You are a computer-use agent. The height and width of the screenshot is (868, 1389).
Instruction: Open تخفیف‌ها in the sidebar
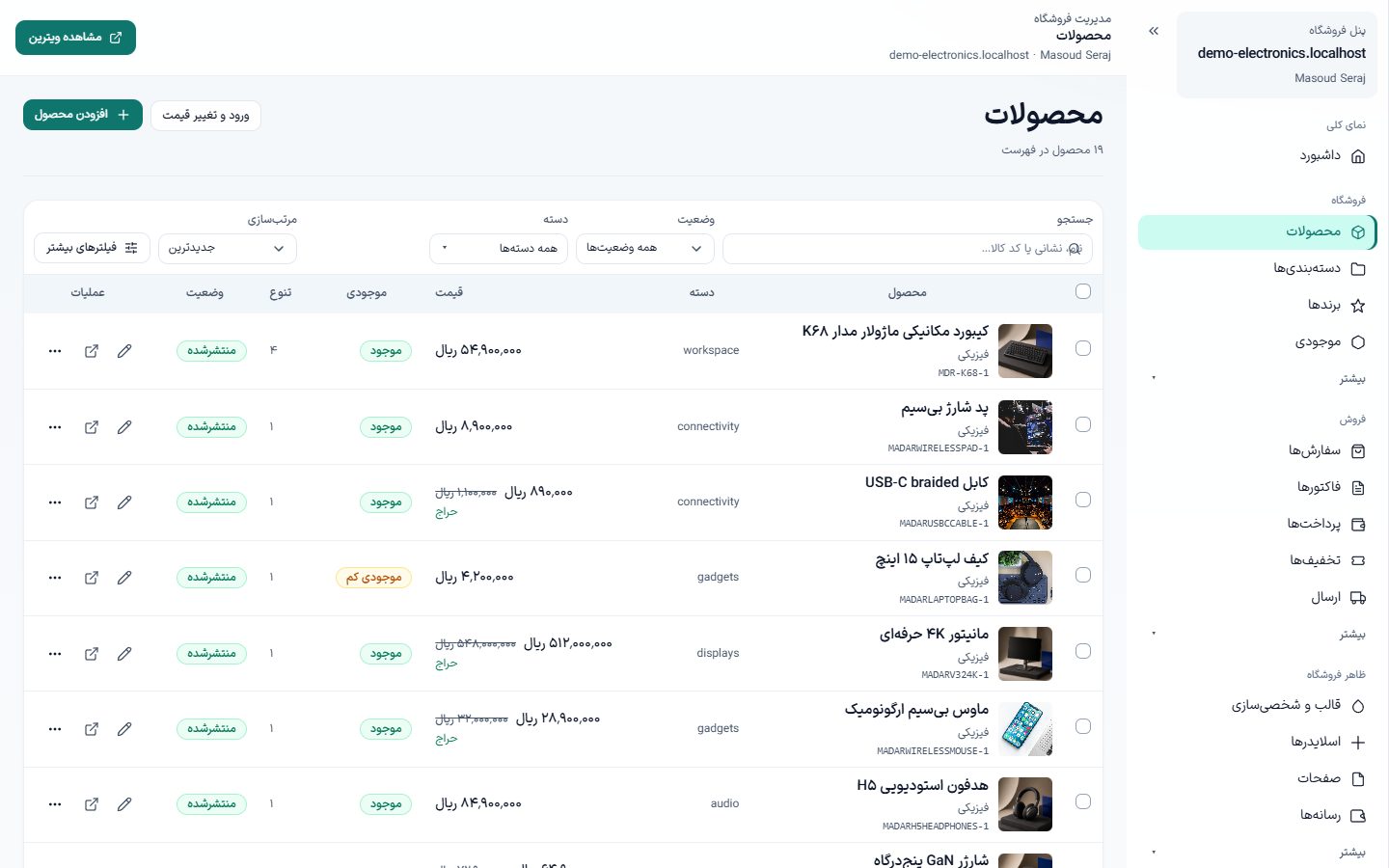point(1258,560)
